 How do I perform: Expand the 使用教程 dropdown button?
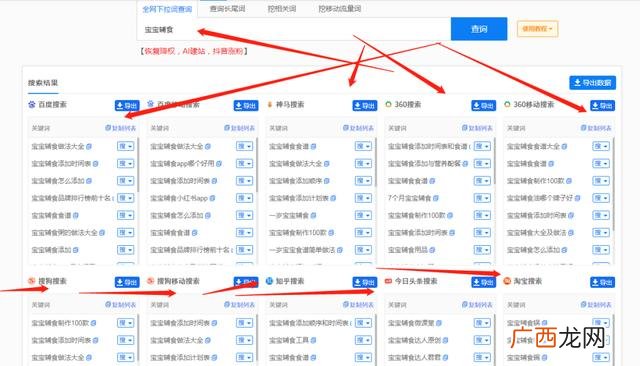[537, 29]
